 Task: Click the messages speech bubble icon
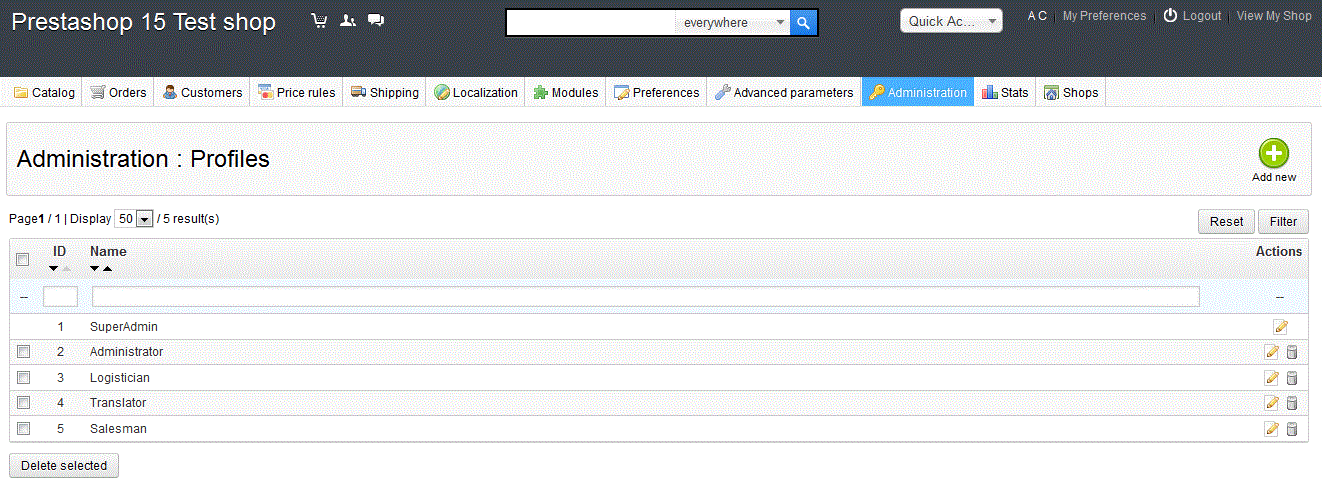coord(376,21)
